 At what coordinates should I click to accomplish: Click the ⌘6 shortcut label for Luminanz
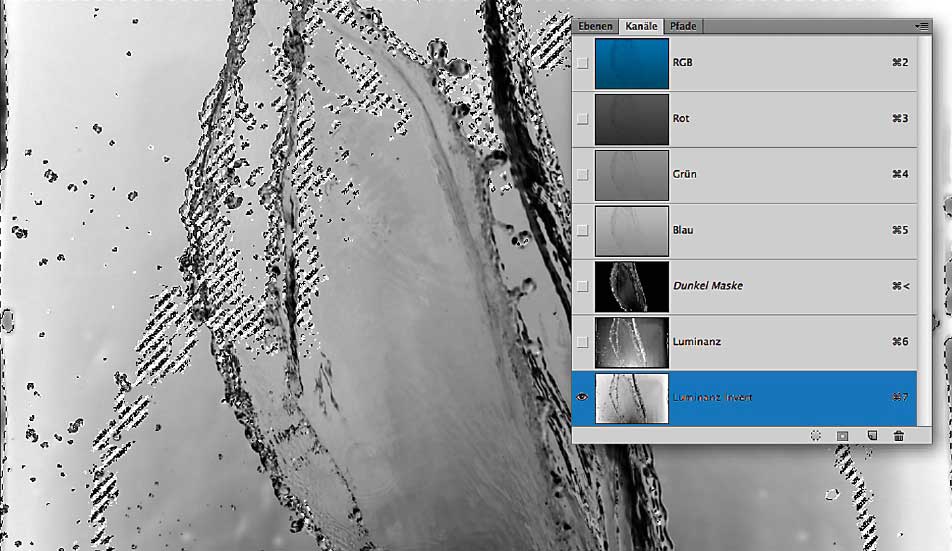click(900, 342)
